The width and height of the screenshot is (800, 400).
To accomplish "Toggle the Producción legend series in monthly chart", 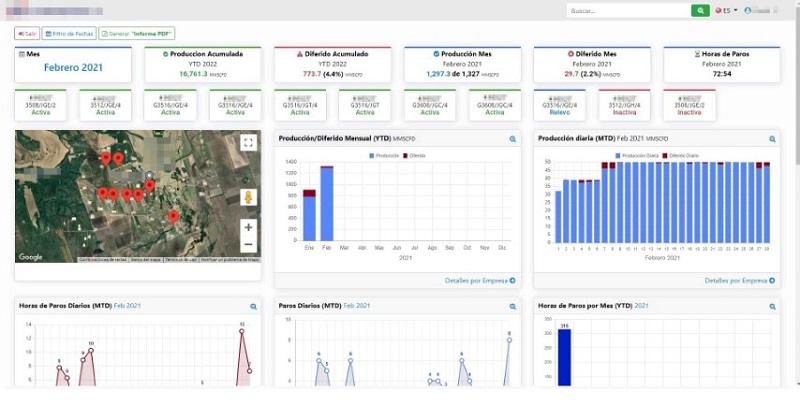I will pyautogui.click(x=385, y=155).
